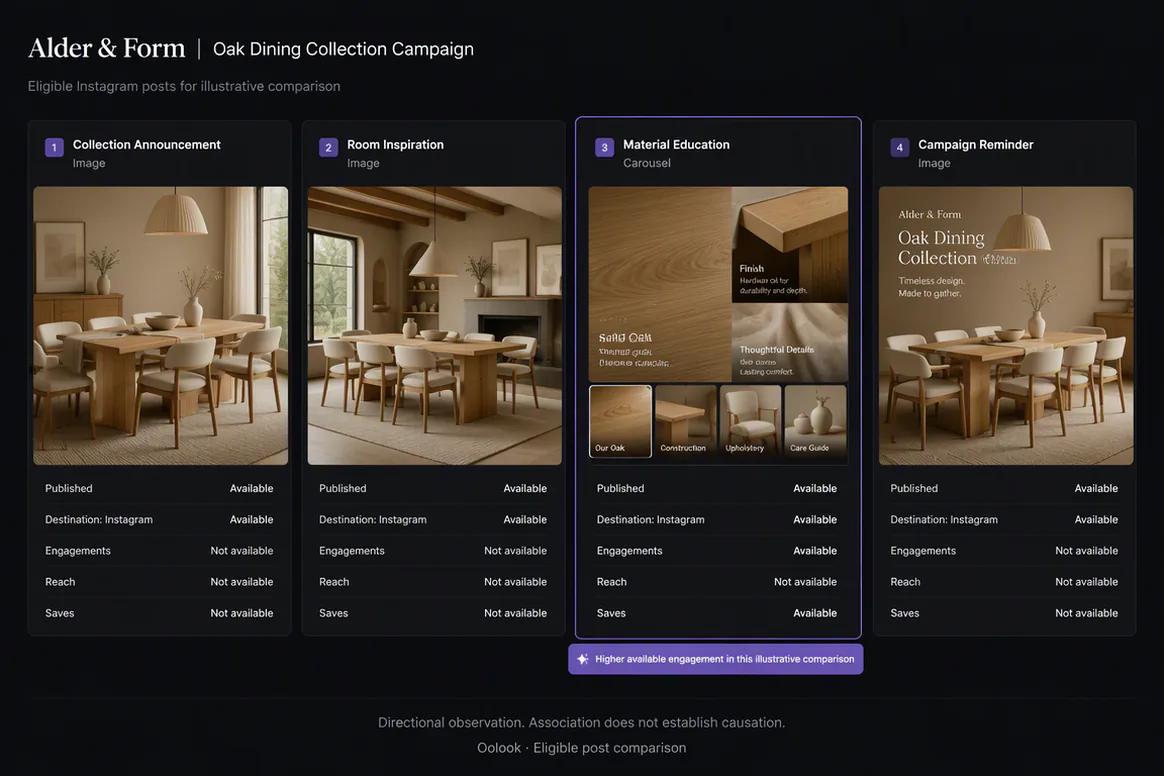The height and width of the screenshot is (776, 1164).
Task: Click the Directional observation disclaimer text
Action: pyautogui.click(x=581, y=723)
